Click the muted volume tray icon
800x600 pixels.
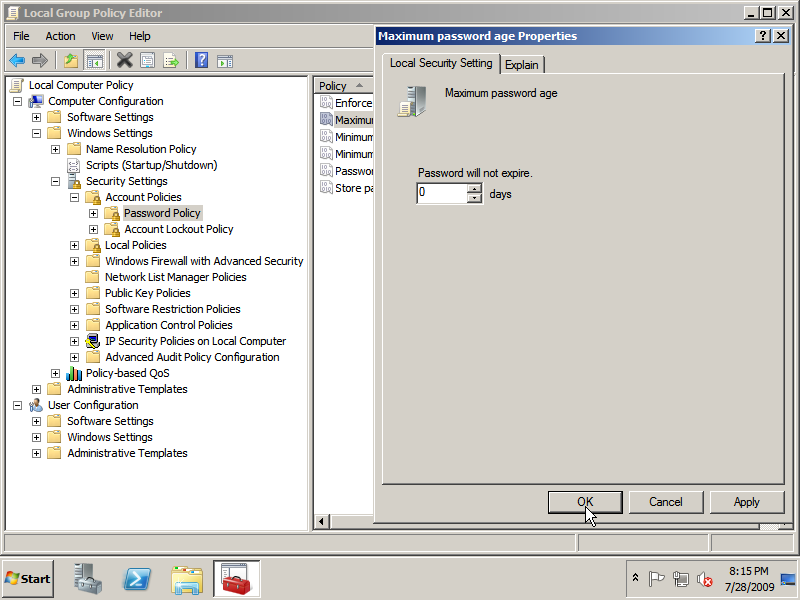click(x=705, y=579)
